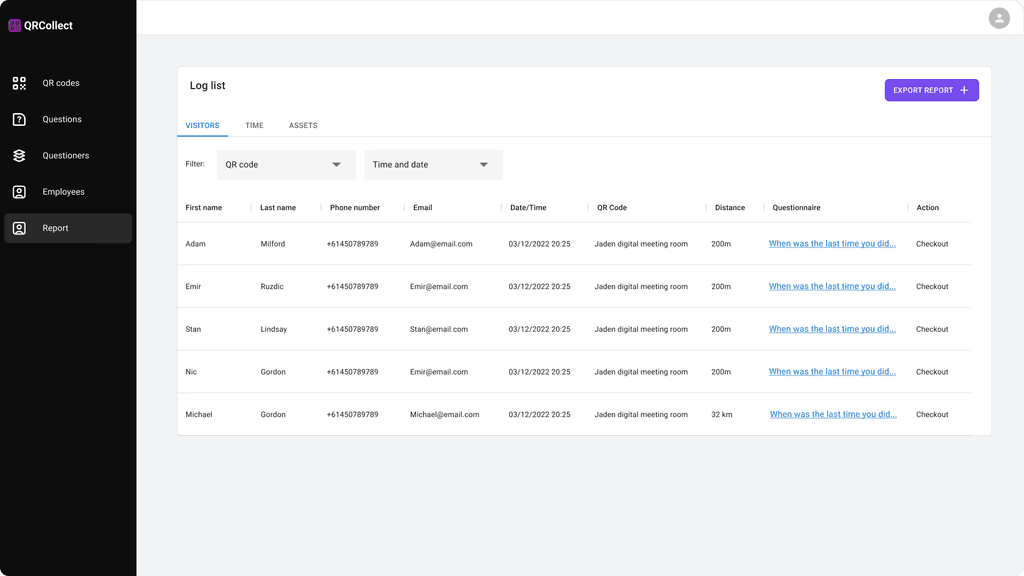Open the user profile avatar
Viewport: 1024px width, 576px height.
click(x=998, y=18)
